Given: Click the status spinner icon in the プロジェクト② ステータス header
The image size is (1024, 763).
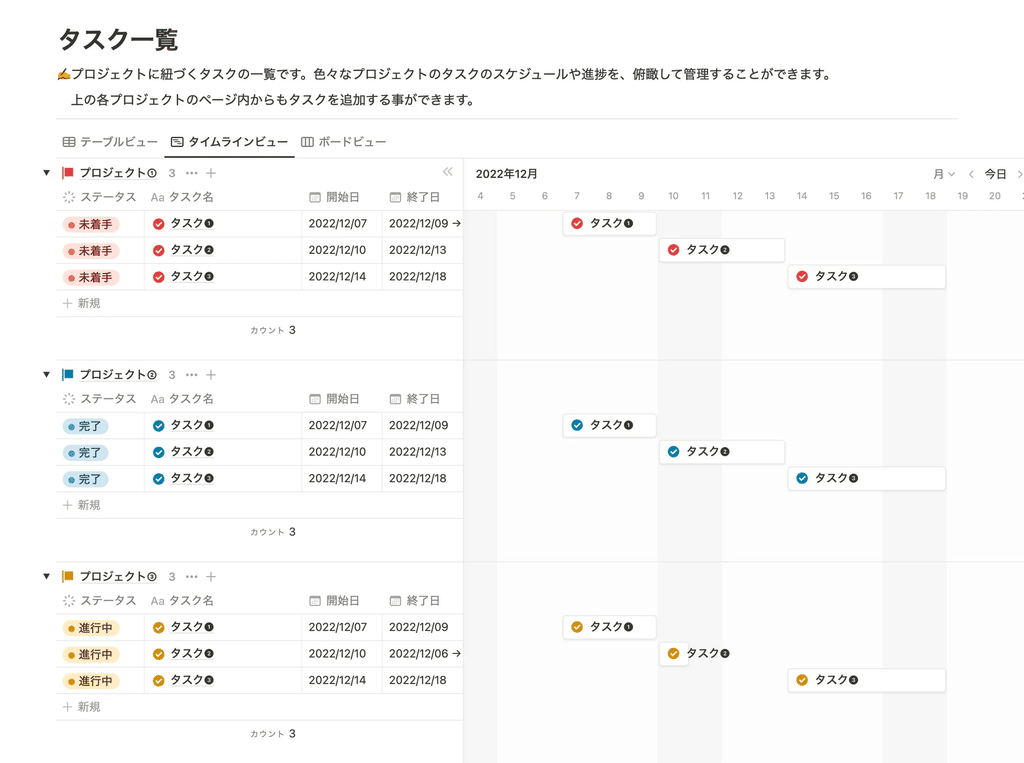Looking at the screenshot, I should 69,399.
